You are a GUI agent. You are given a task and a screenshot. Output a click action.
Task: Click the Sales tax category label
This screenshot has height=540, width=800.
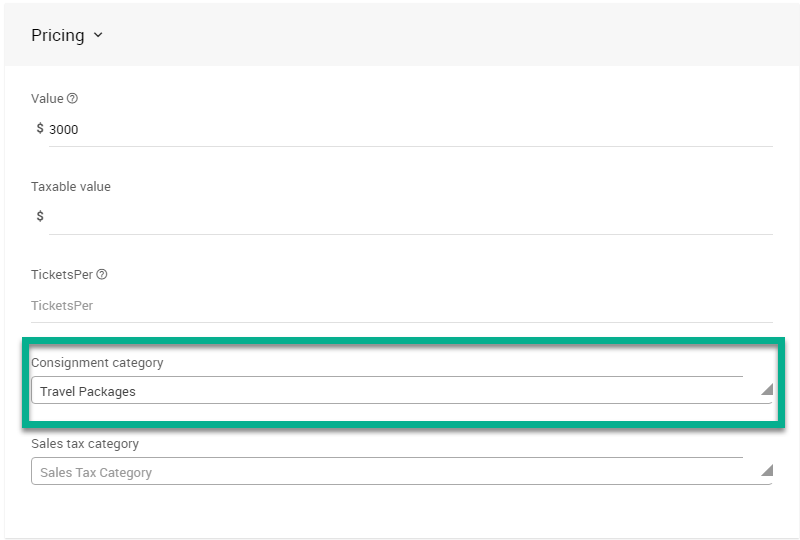[85, 443]
